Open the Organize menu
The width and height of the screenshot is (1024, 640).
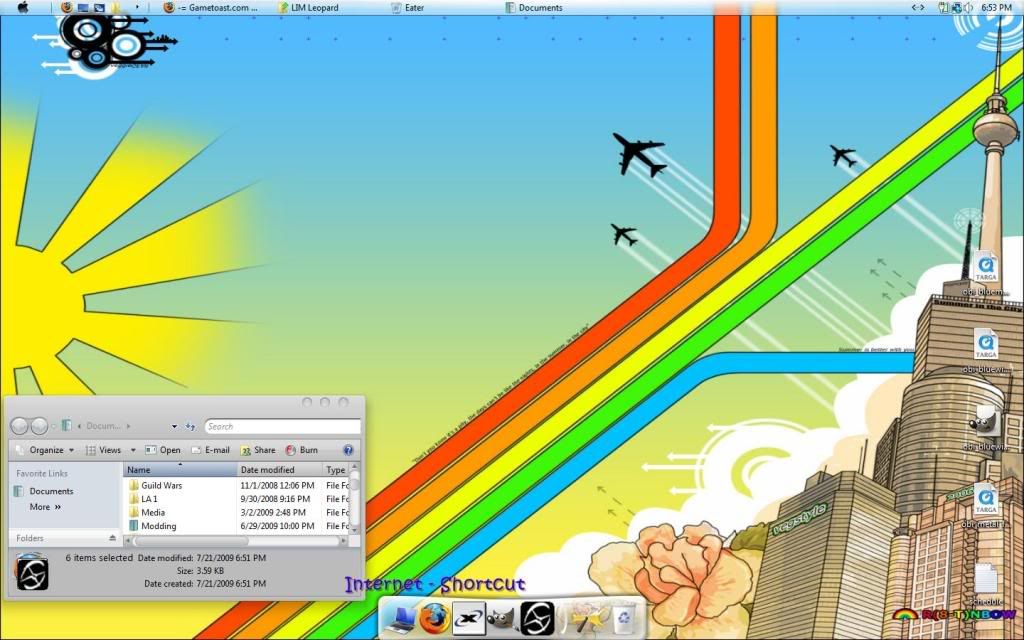pos(45,450)
